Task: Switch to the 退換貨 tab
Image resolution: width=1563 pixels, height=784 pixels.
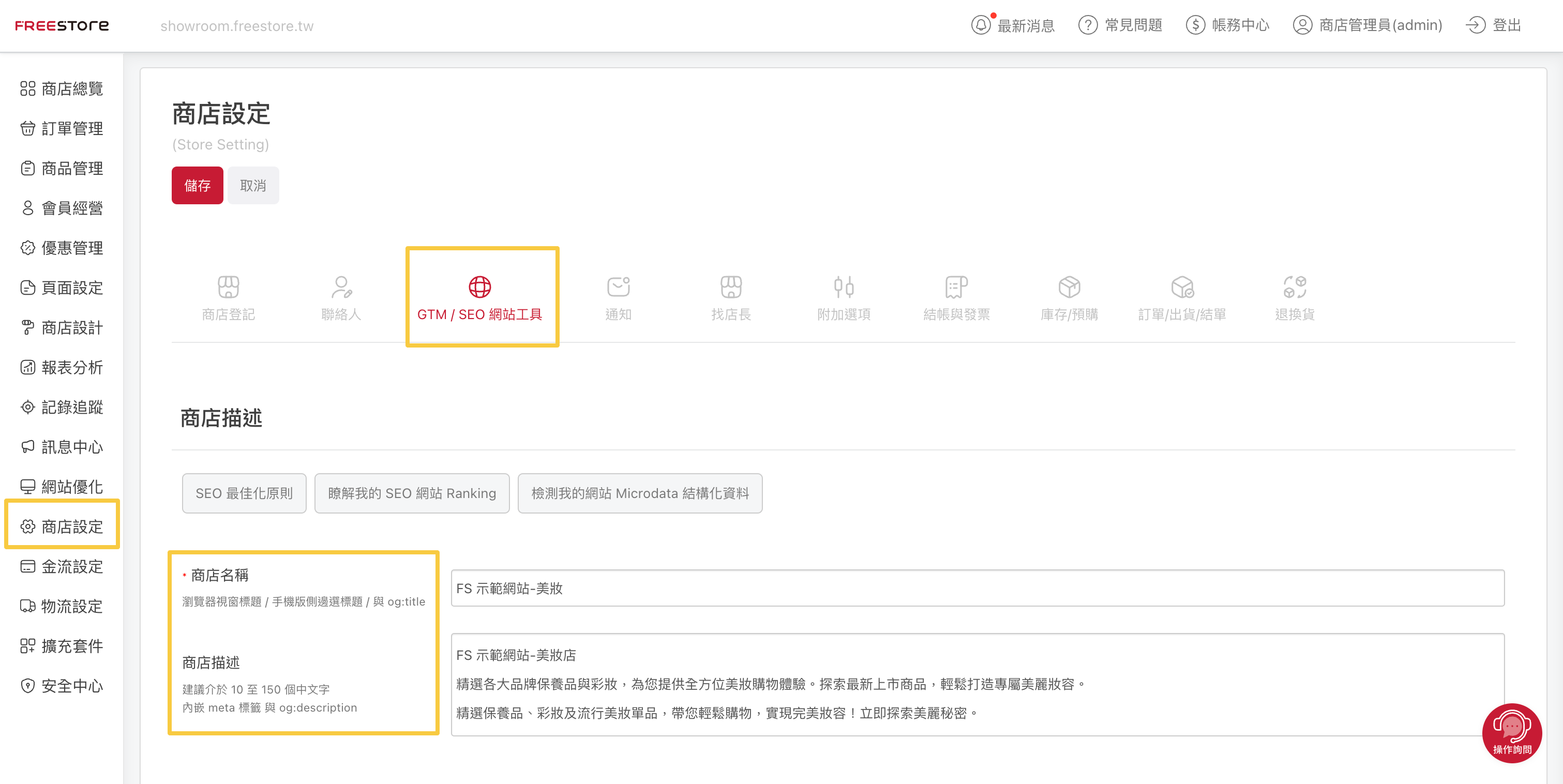Action: pyautogui.click(x=1295, y=298)
